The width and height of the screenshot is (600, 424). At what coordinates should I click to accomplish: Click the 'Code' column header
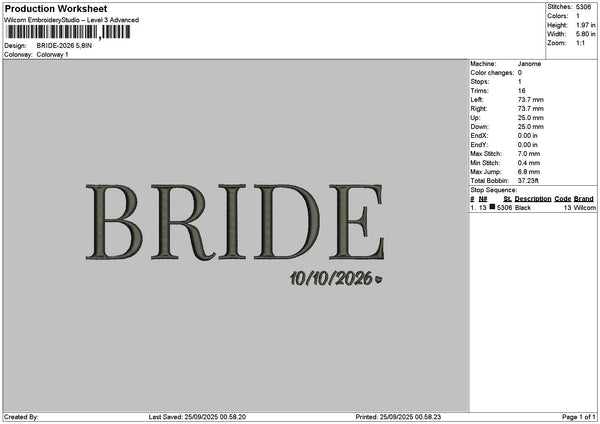point(562,199)
